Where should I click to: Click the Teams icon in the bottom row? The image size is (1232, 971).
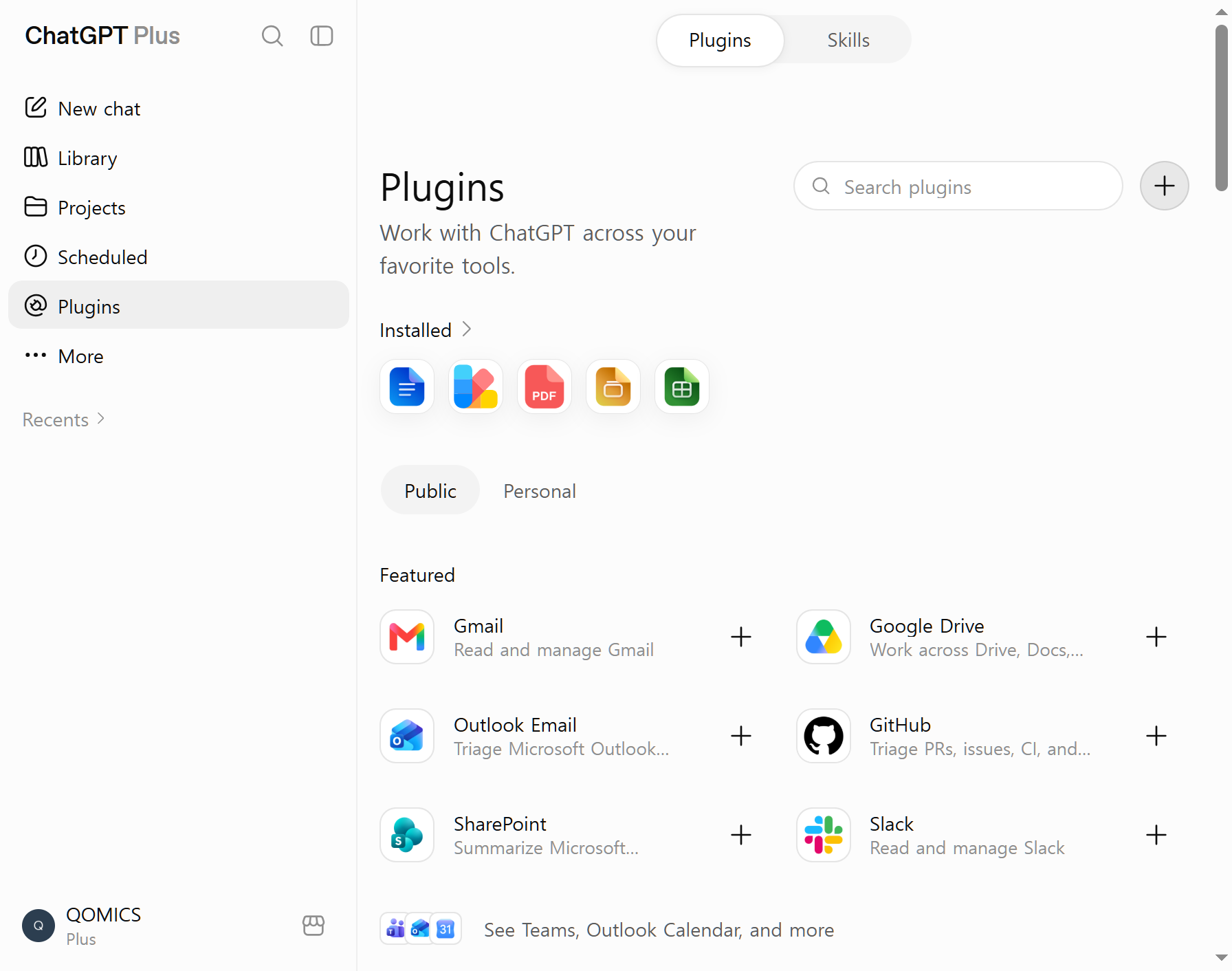395,929
